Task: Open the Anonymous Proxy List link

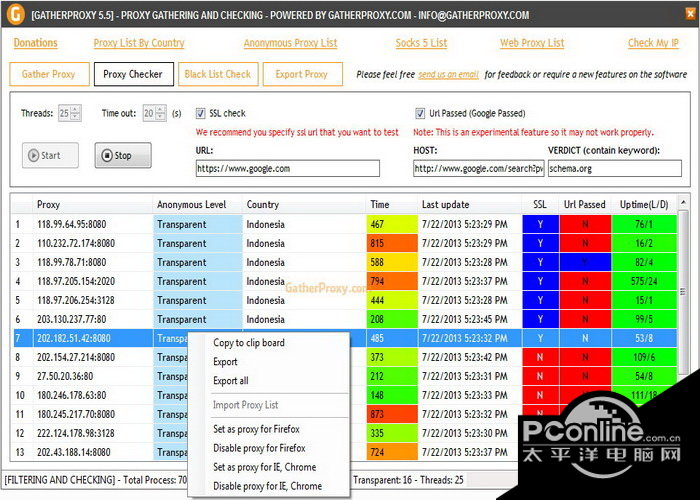Action: coord(291,43)
